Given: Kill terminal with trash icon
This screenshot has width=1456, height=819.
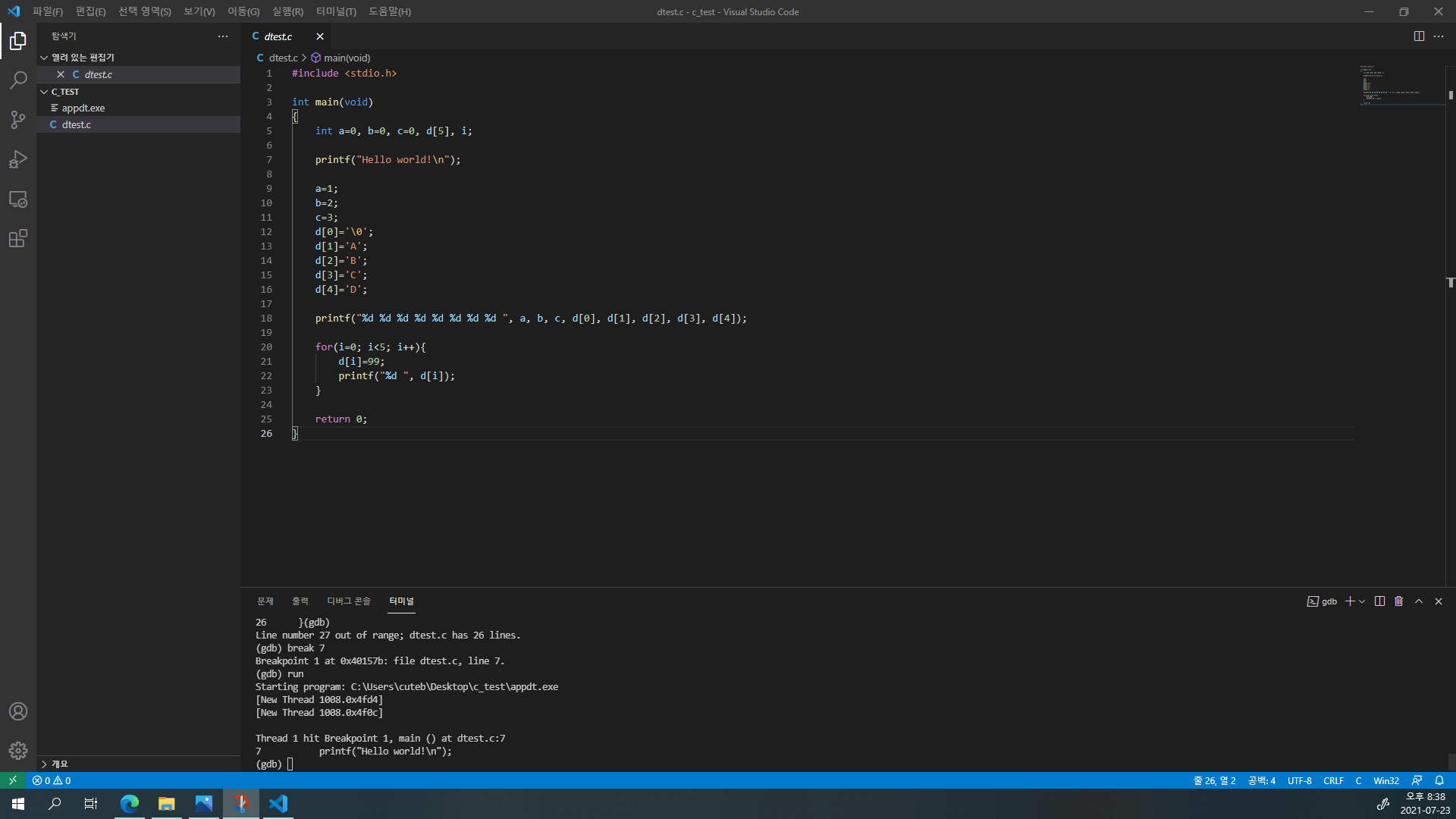Looking at the screenshot, I should pos(1399,601).
